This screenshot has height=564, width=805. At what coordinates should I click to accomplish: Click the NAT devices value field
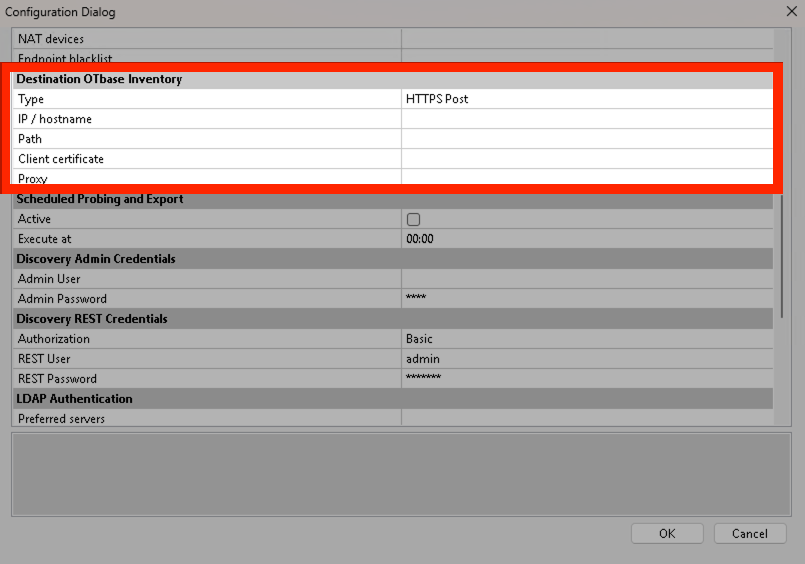click(x=587, y=38)
